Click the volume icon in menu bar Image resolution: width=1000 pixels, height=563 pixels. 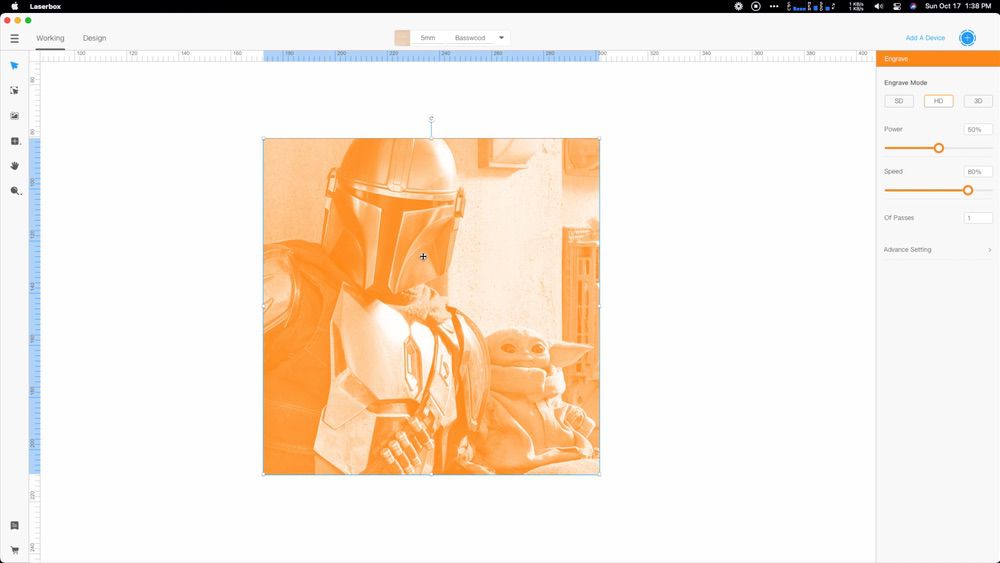[878, 6]
